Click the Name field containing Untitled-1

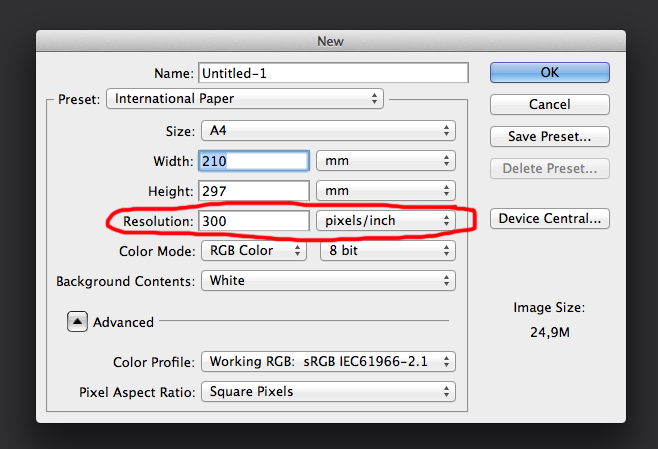[333, 73]
